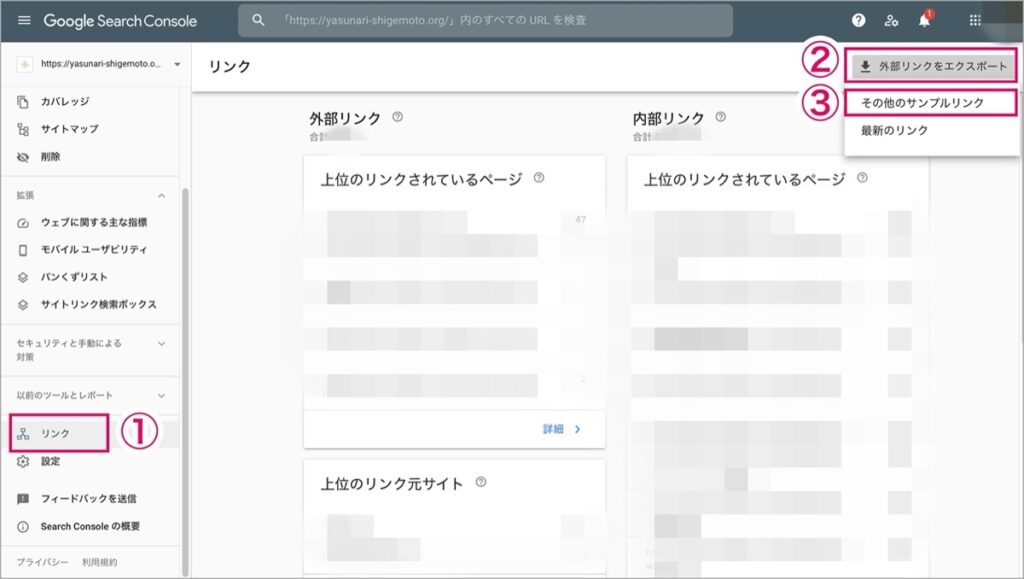Select 最新のリンク menu option
Viewport: 1024px width, 579px height.
pos(931,131)
